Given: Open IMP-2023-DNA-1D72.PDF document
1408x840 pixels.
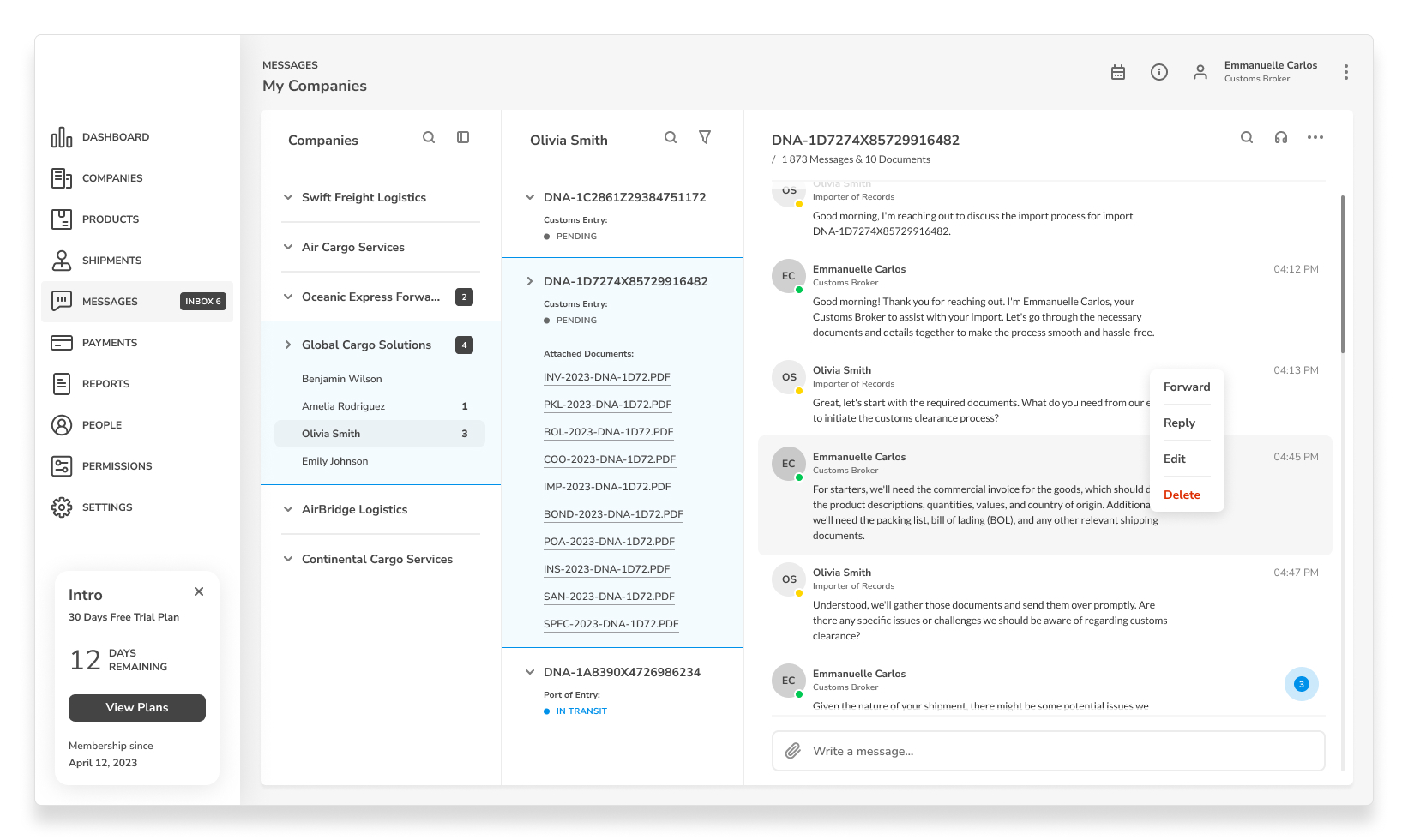Looking at the screenshot, I should [607, 487].
